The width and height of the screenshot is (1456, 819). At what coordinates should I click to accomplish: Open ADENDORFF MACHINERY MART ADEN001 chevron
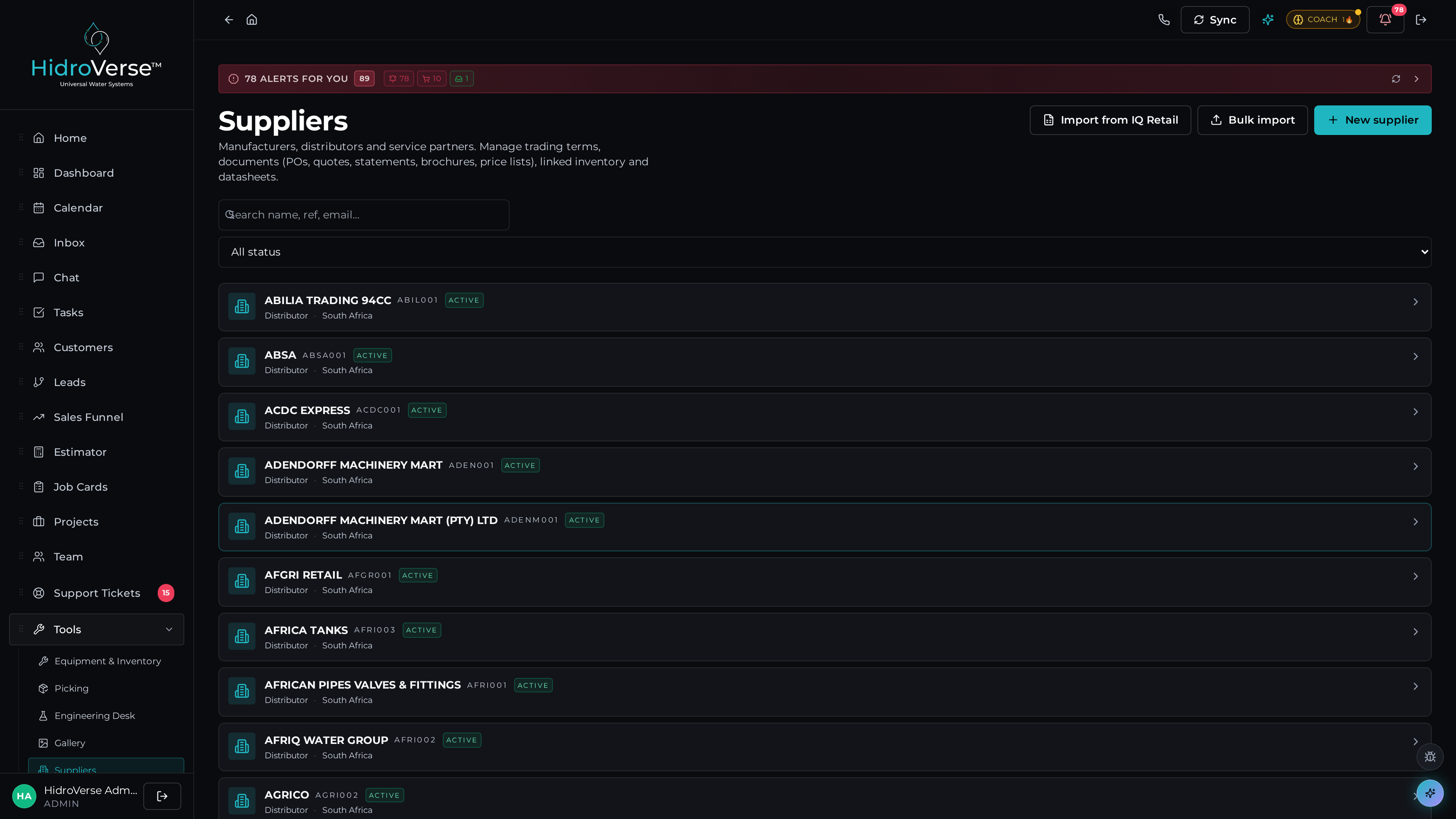[1415, 467]
